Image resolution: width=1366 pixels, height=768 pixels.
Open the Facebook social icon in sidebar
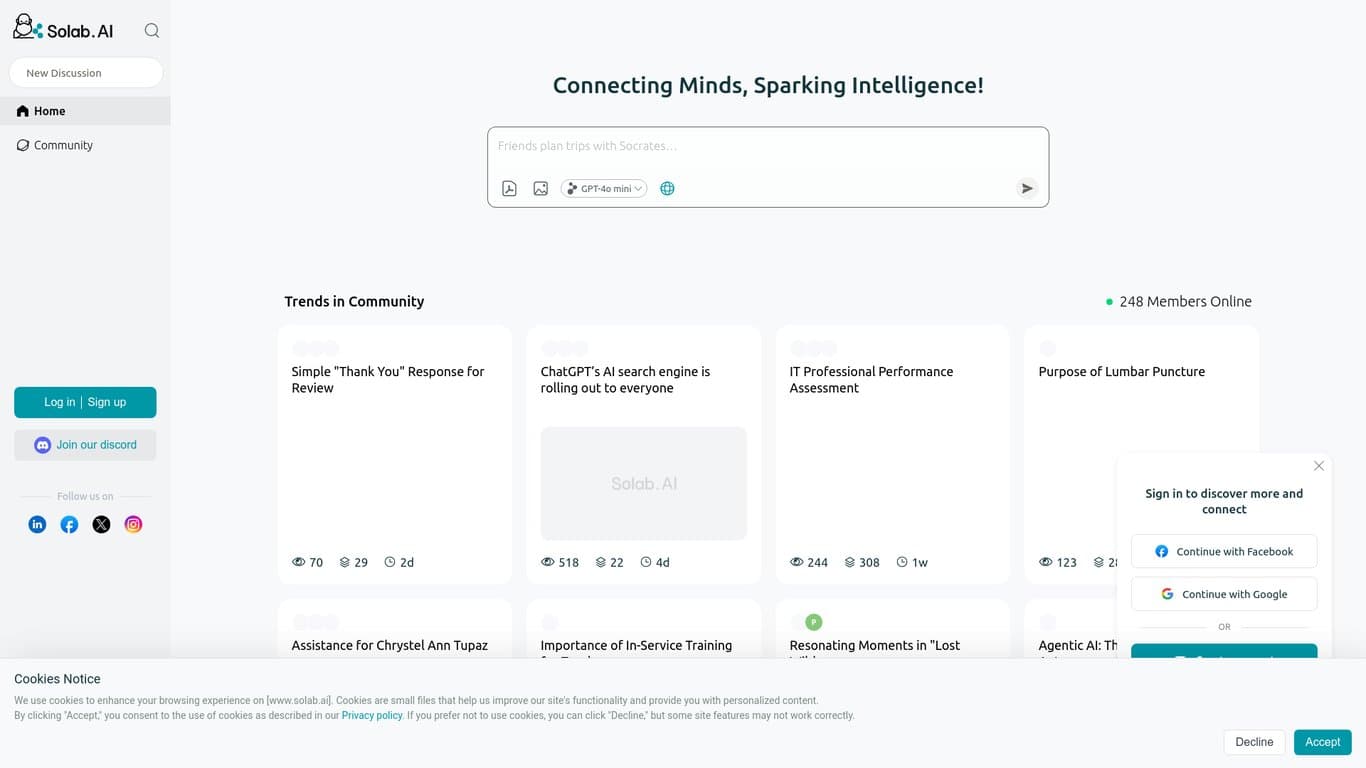coord(69,524)
